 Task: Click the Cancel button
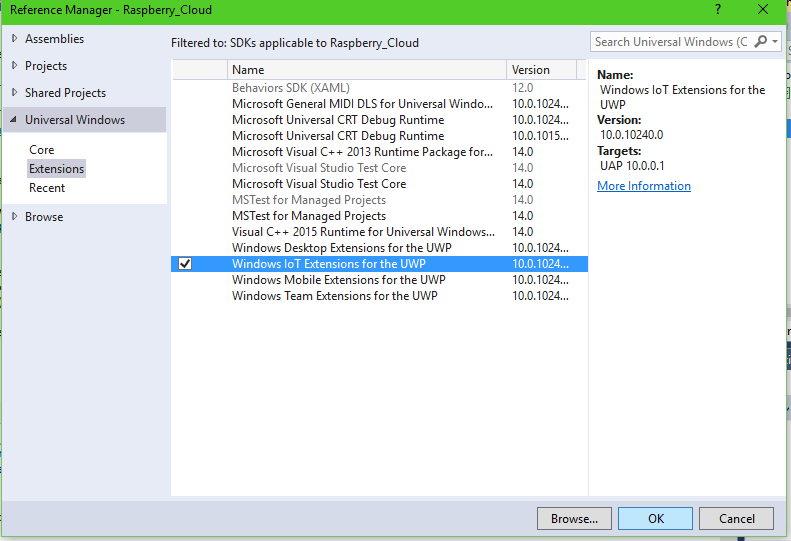[737, 518]
